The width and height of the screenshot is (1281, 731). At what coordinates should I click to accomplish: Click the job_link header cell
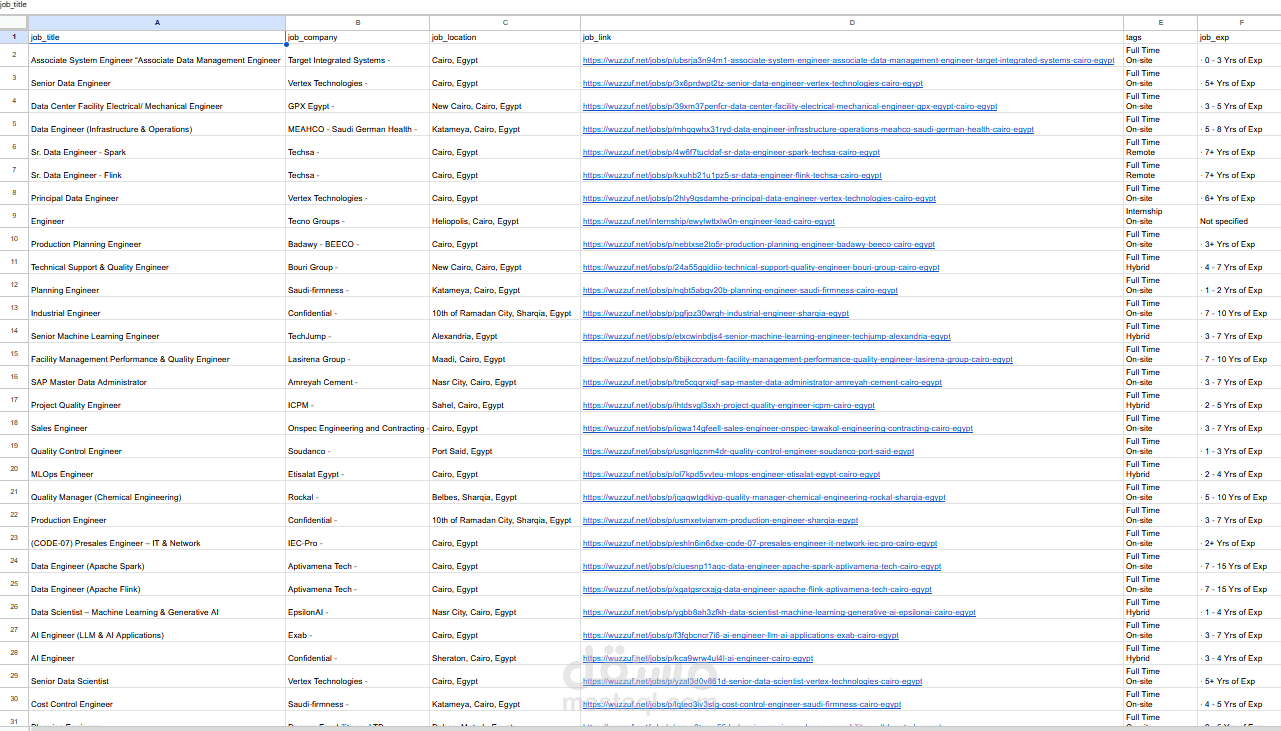tap(852, 37)
